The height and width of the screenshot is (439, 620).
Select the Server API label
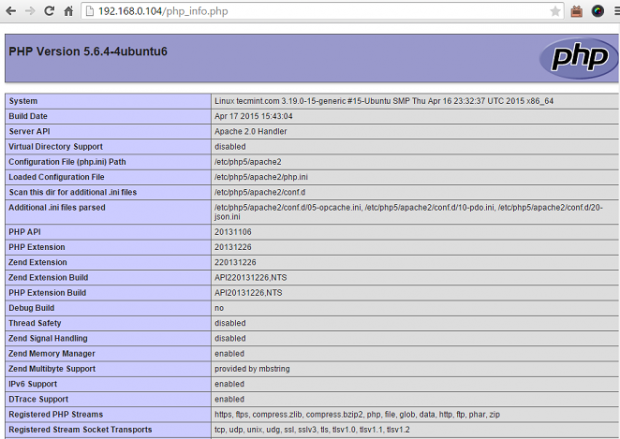29,131
